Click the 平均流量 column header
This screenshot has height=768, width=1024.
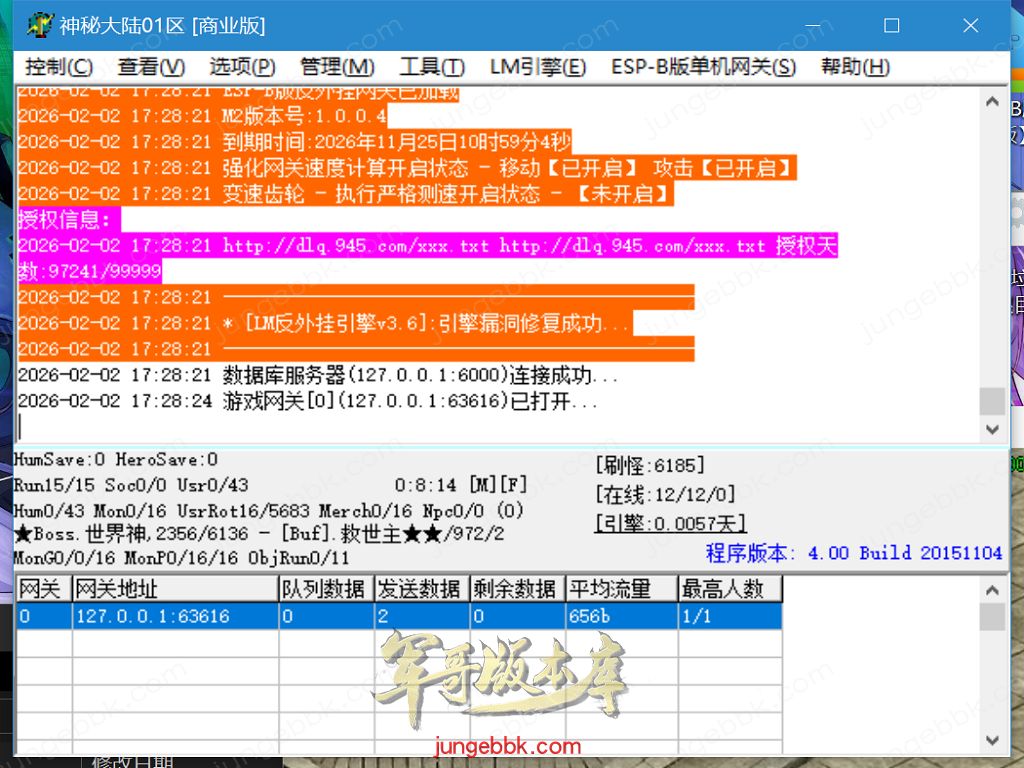pos(620,589)
